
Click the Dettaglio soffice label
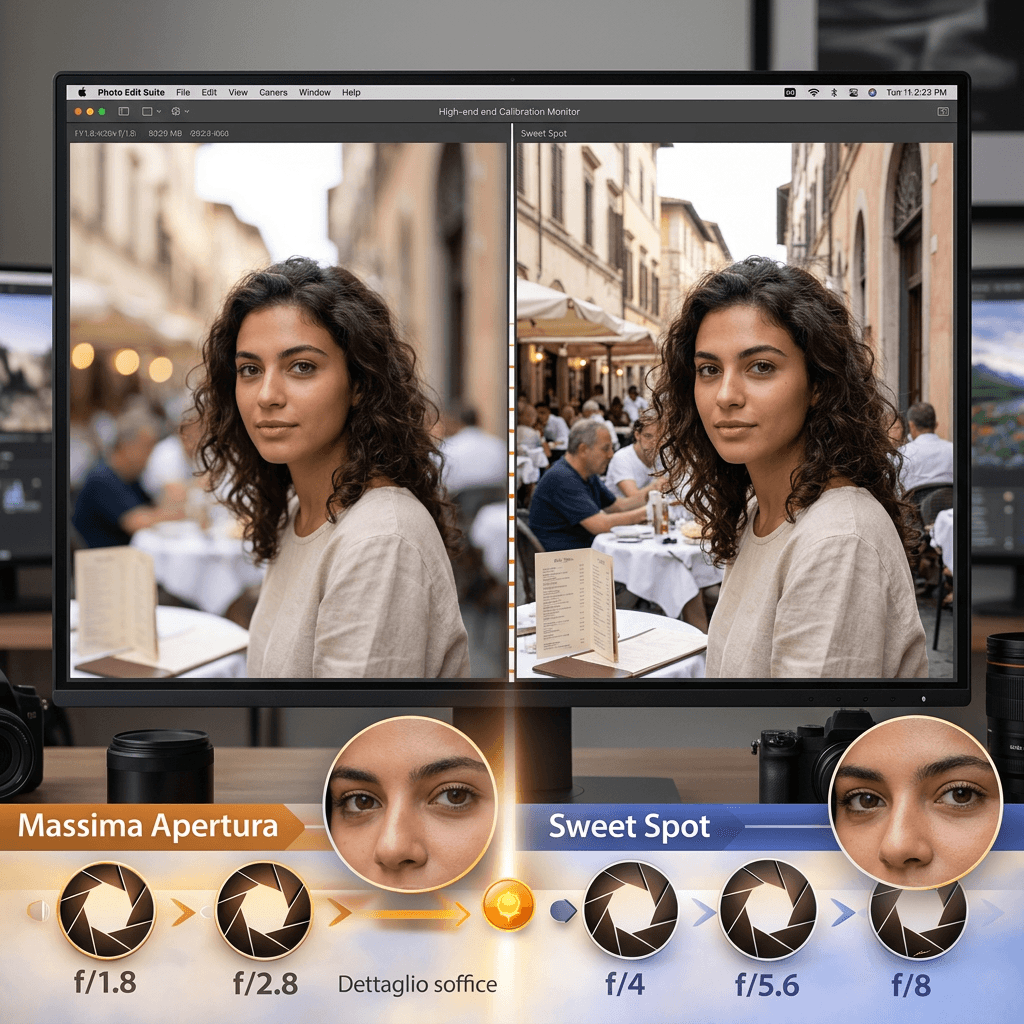(x=417, y=984)
